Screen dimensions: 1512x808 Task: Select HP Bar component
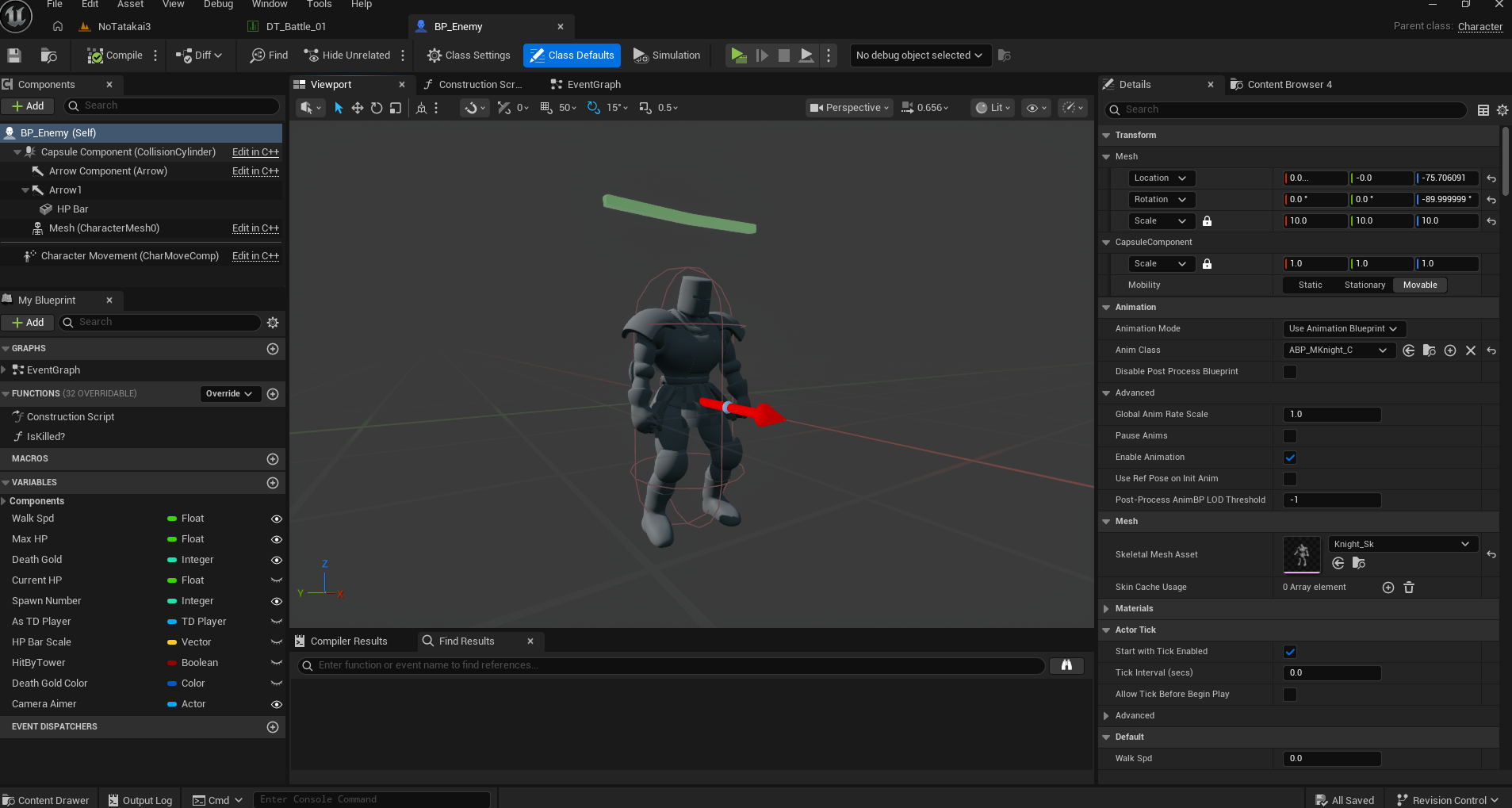pyautogui.click(x=73, y=209)
